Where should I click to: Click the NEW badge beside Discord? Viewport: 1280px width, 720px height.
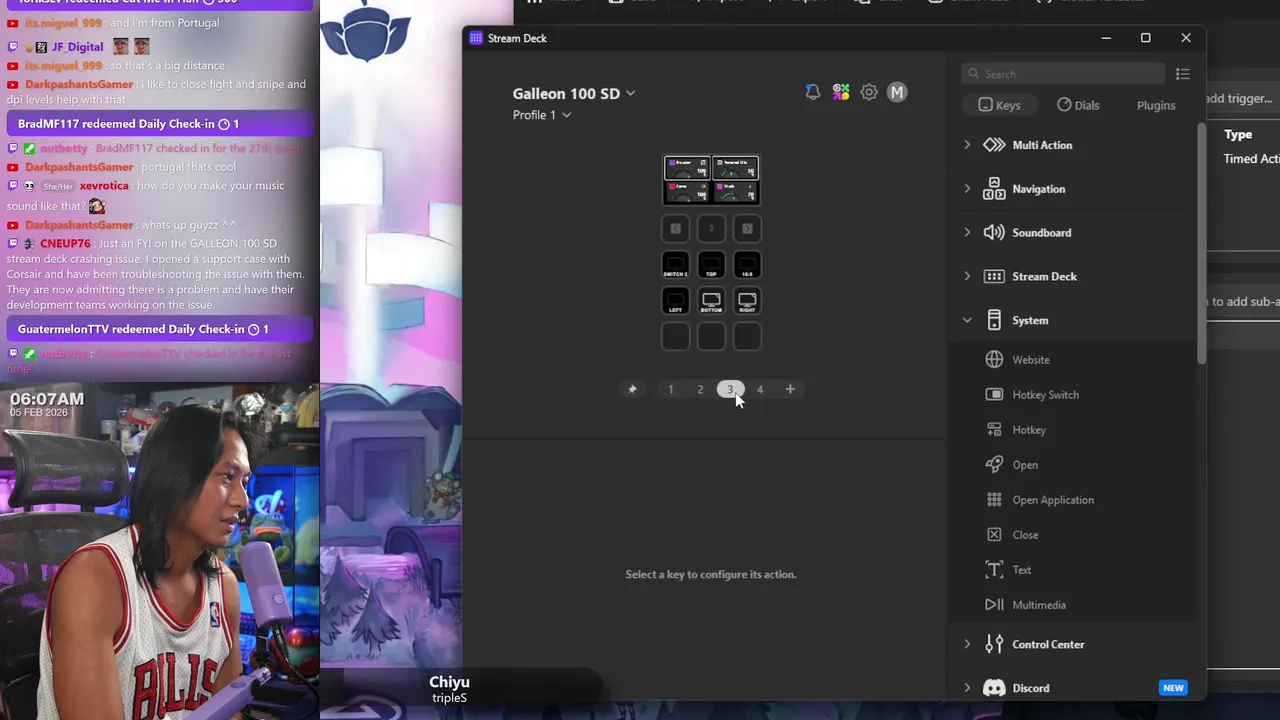(x=1173, y=688)
